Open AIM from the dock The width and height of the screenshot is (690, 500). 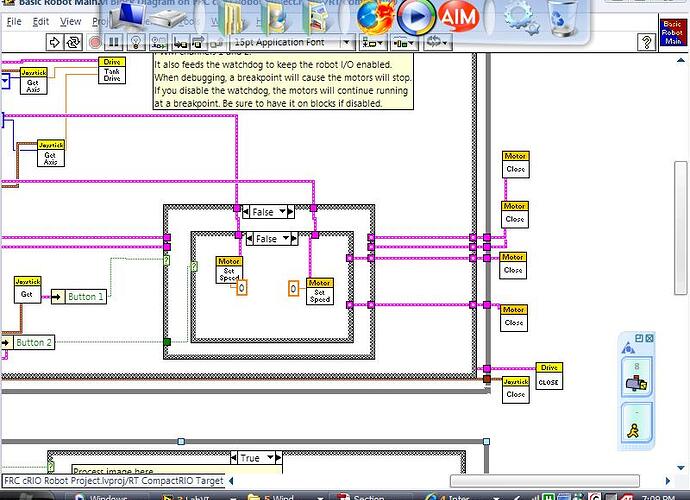point(458,17)
